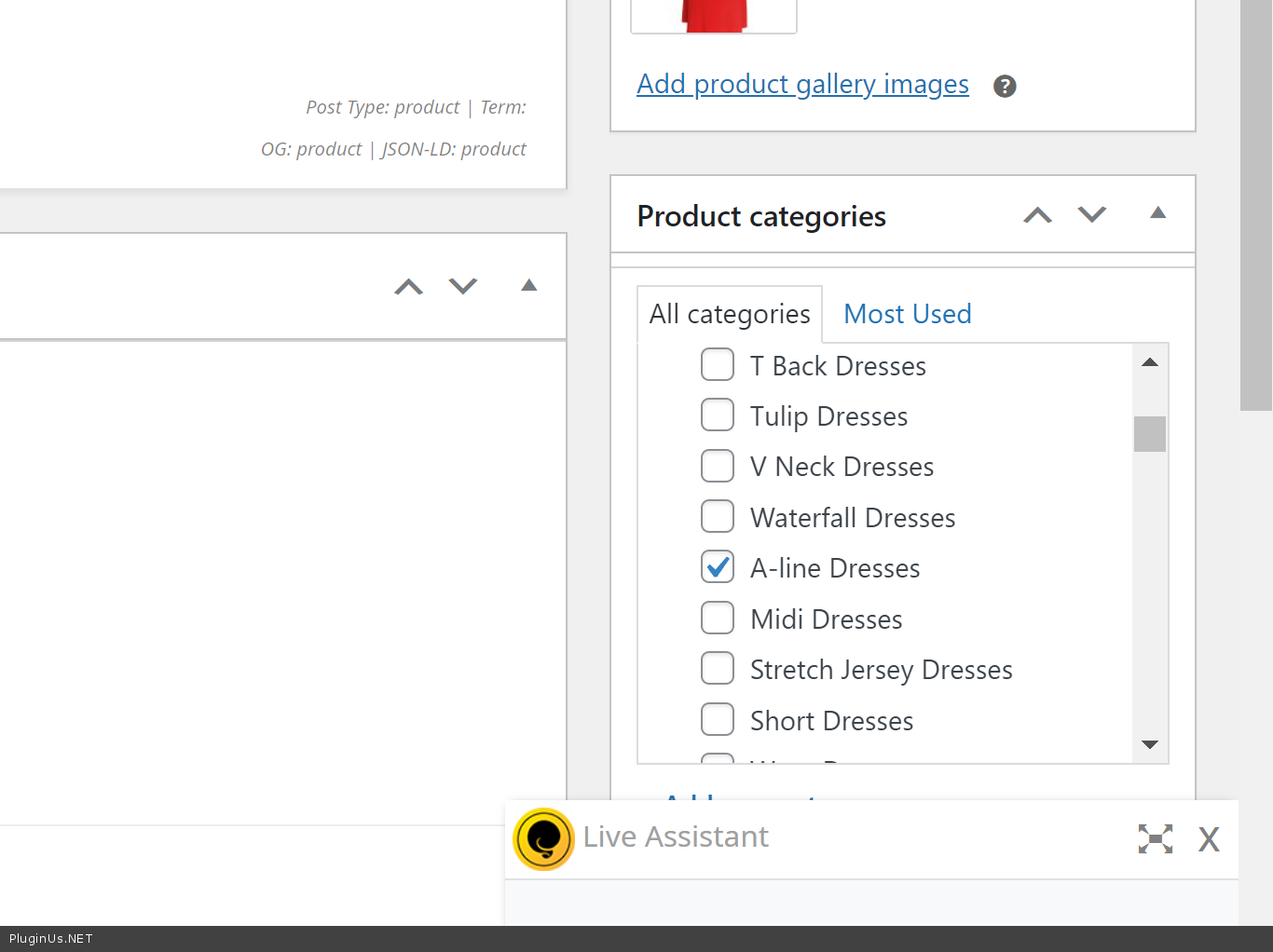Click the category list scroll down arrow
This screenshot has width=1273, height=952.
click(x=1150, y=744)
